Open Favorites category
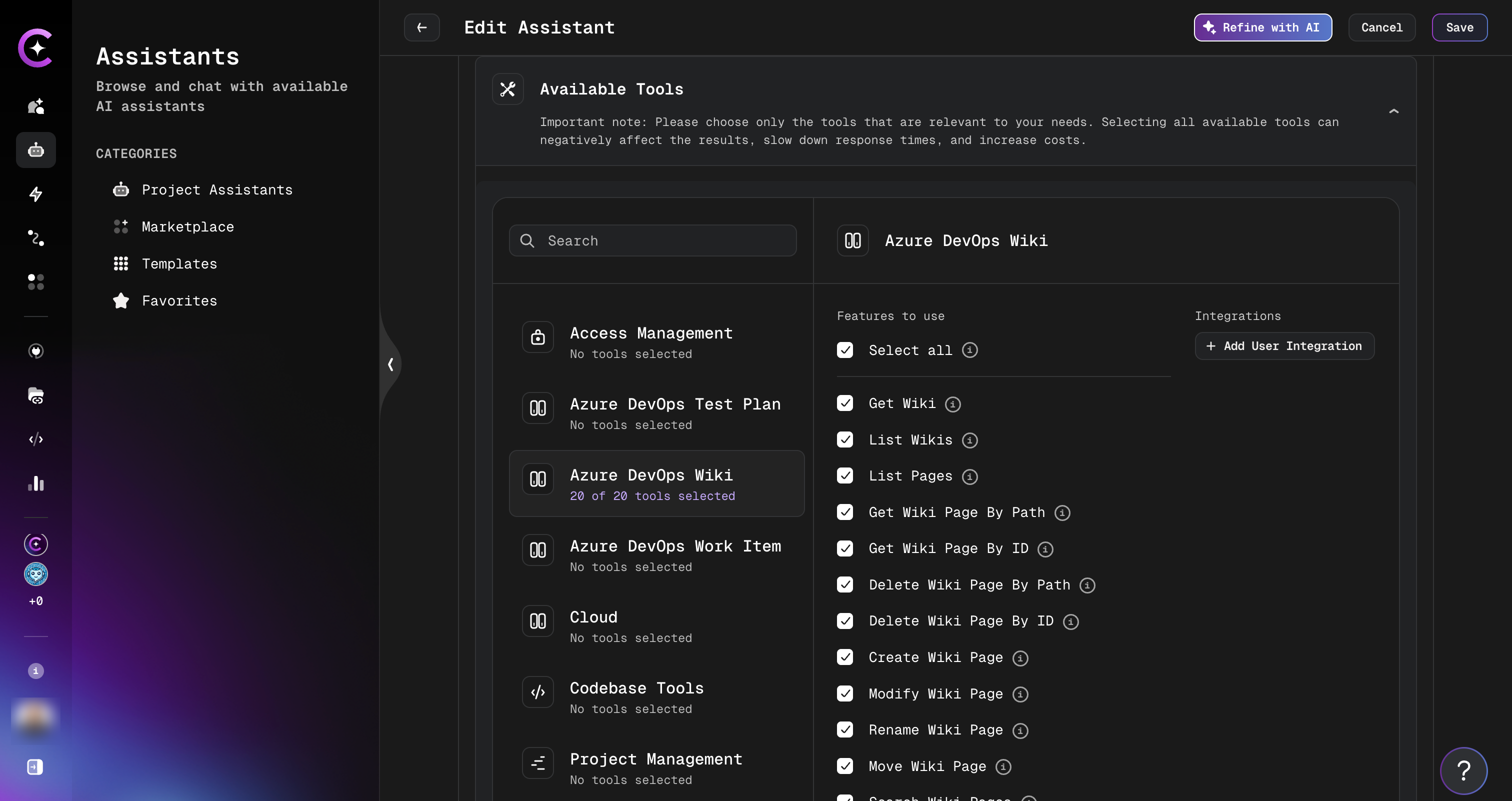Image resolution: width=1512 pixels, height=801 pixels. click(165, 301)
